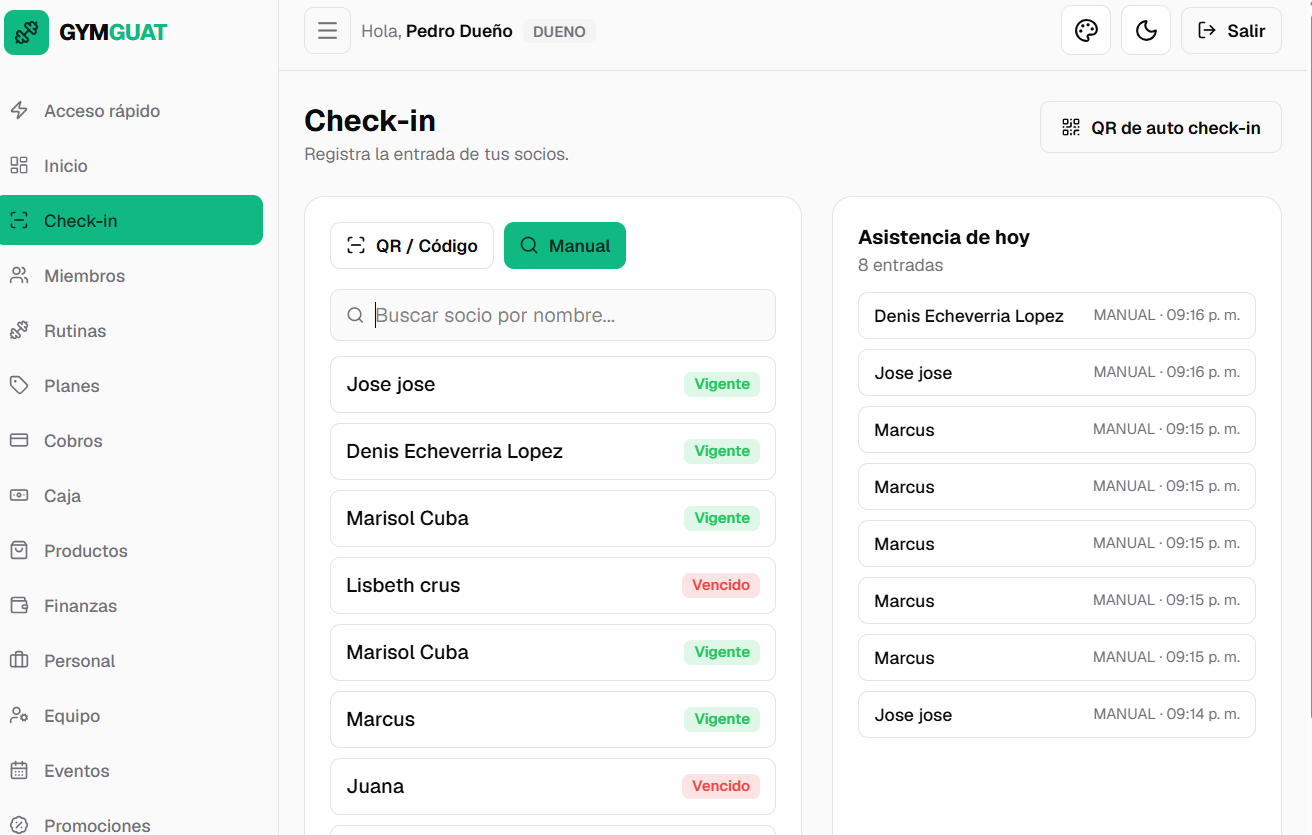The width and height of the screenshot is (1312, 835).
Task: Open the Equipo section
Action: pos(131,716)
